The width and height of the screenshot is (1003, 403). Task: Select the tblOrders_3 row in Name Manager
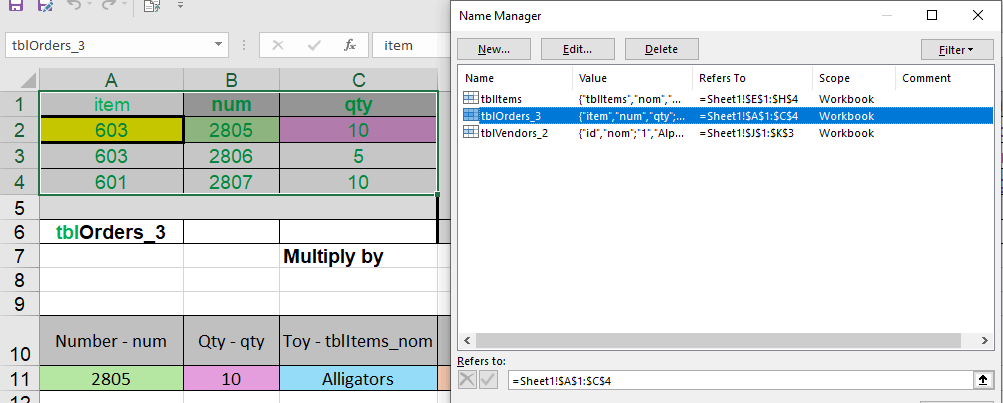click(x=726, y=116)
